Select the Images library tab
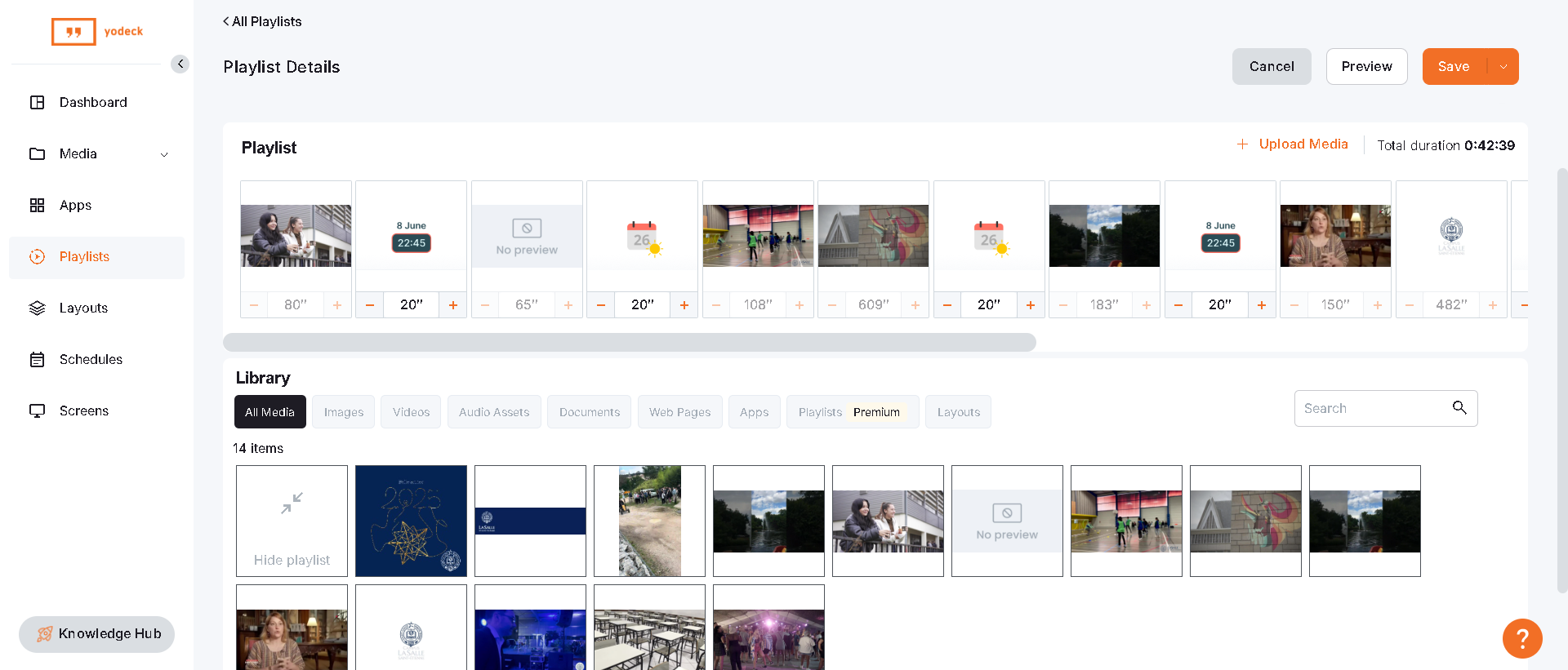 pos(343,412)
